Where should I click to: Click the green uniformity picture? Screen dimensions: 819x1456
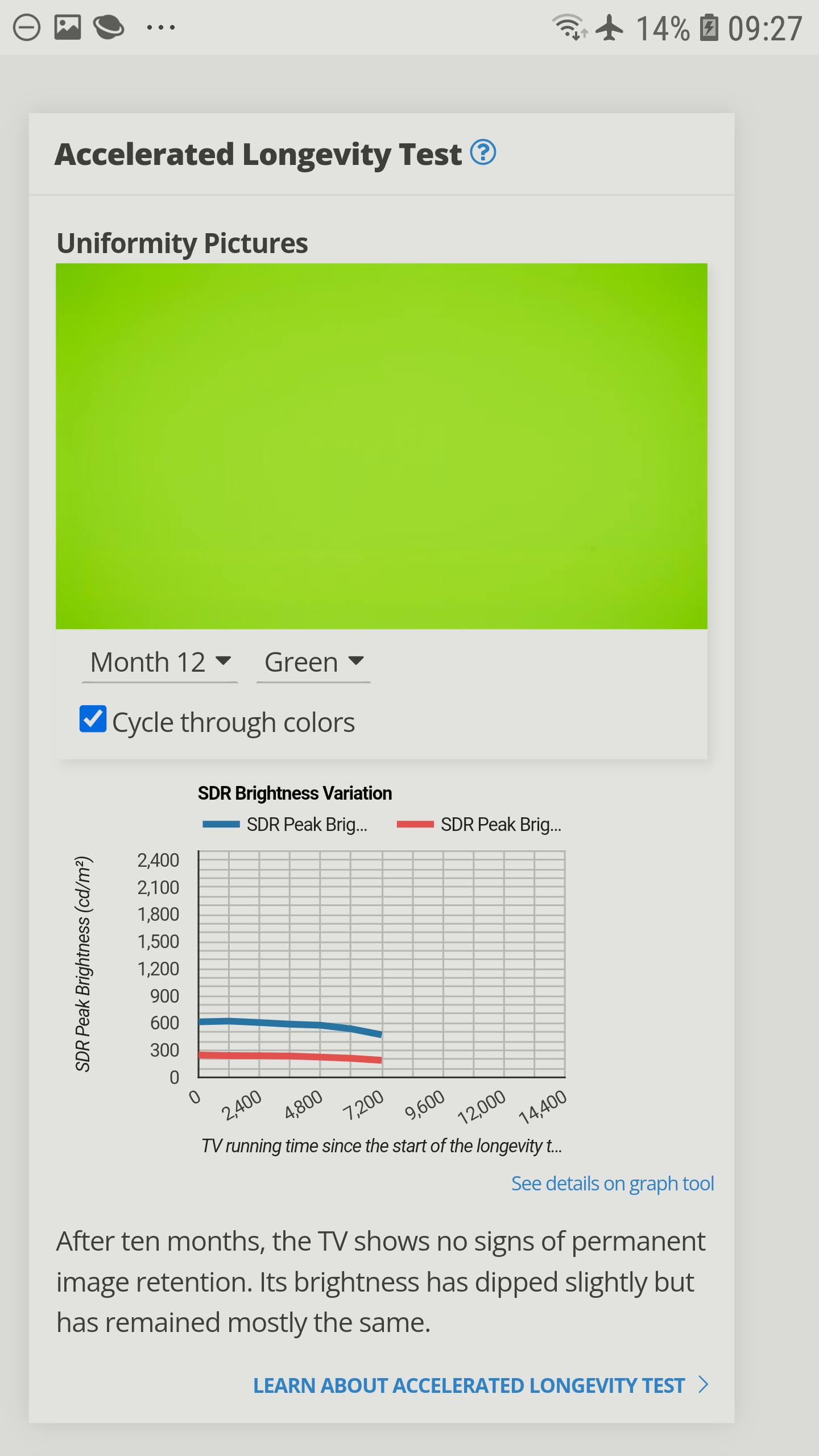click(x=382, y=446)
